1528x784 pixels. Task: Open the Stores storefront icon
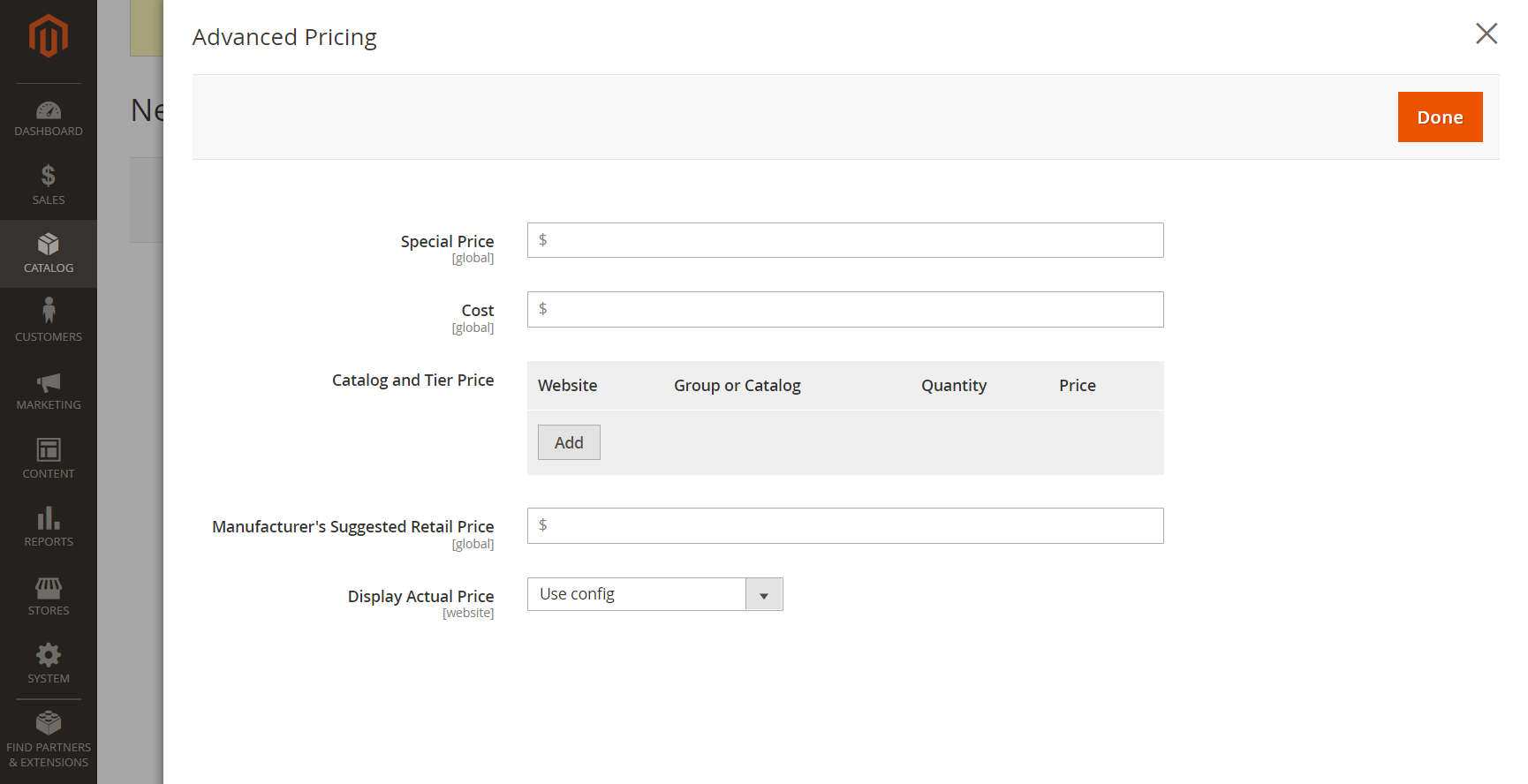(x=49, y=587)
